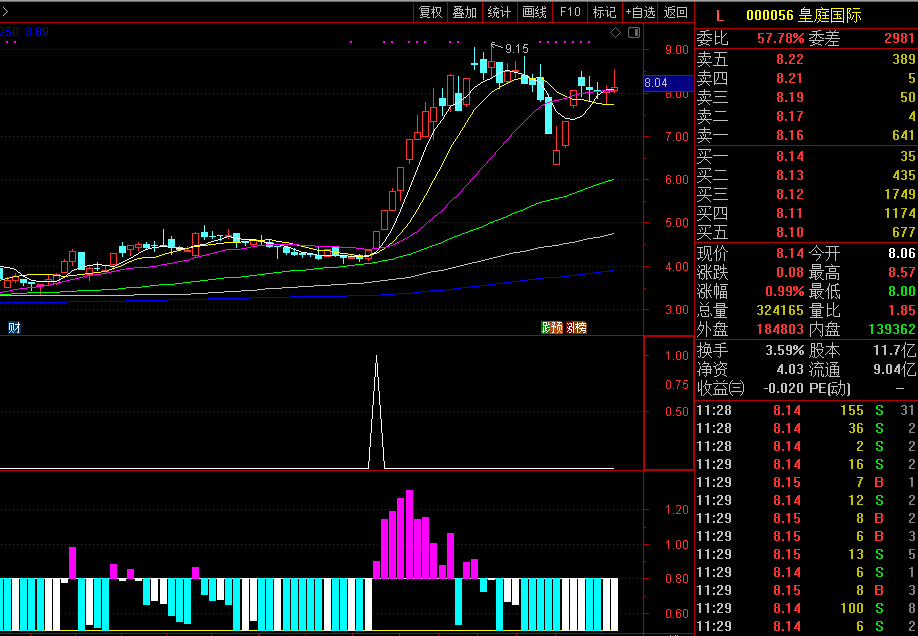The height and width of the screenshot is (636, 918).
Task: Open the 统计 statistics menu
Action: 499,12
